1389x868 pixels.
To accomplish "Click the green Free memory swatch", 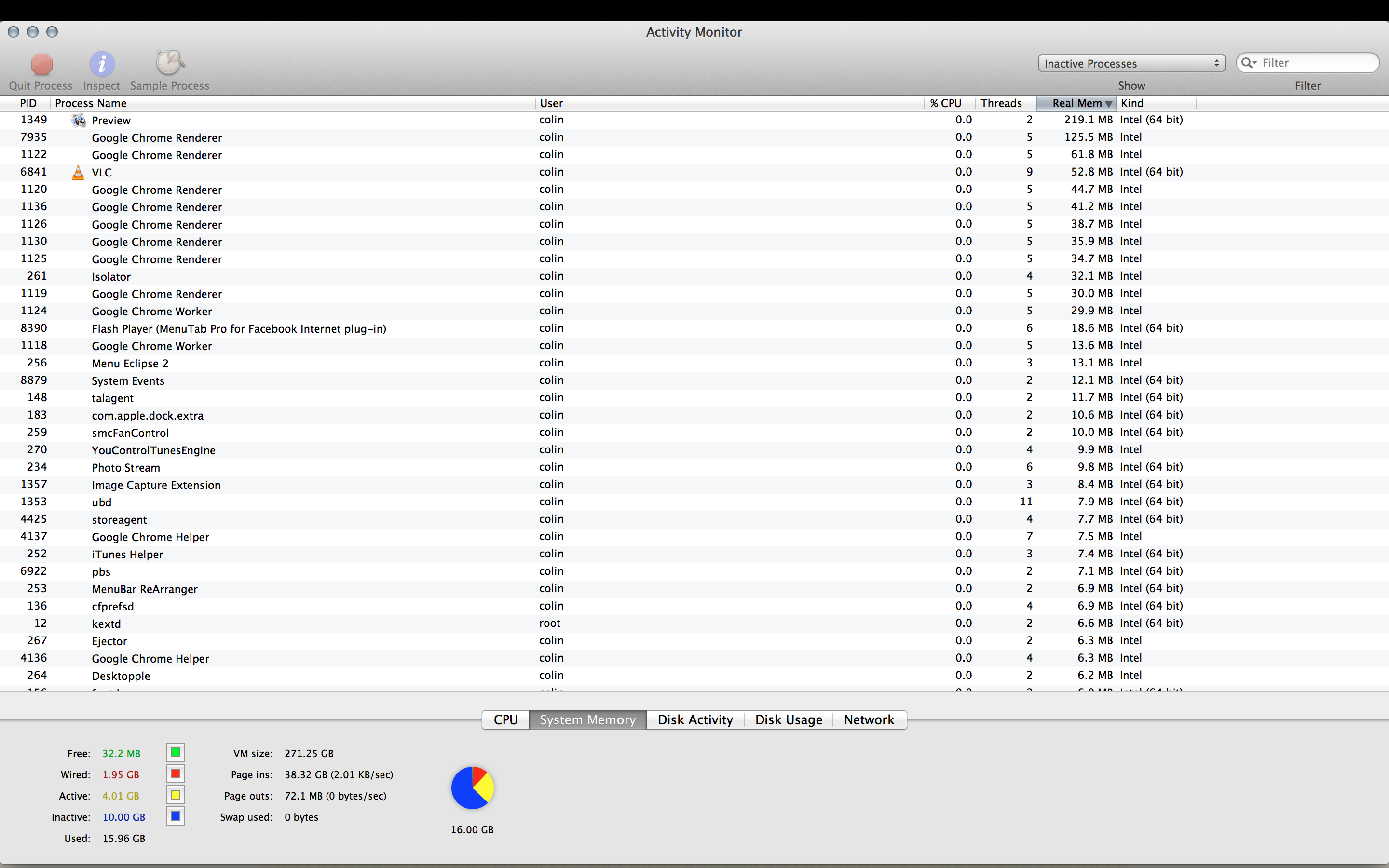I will (176, 753).
